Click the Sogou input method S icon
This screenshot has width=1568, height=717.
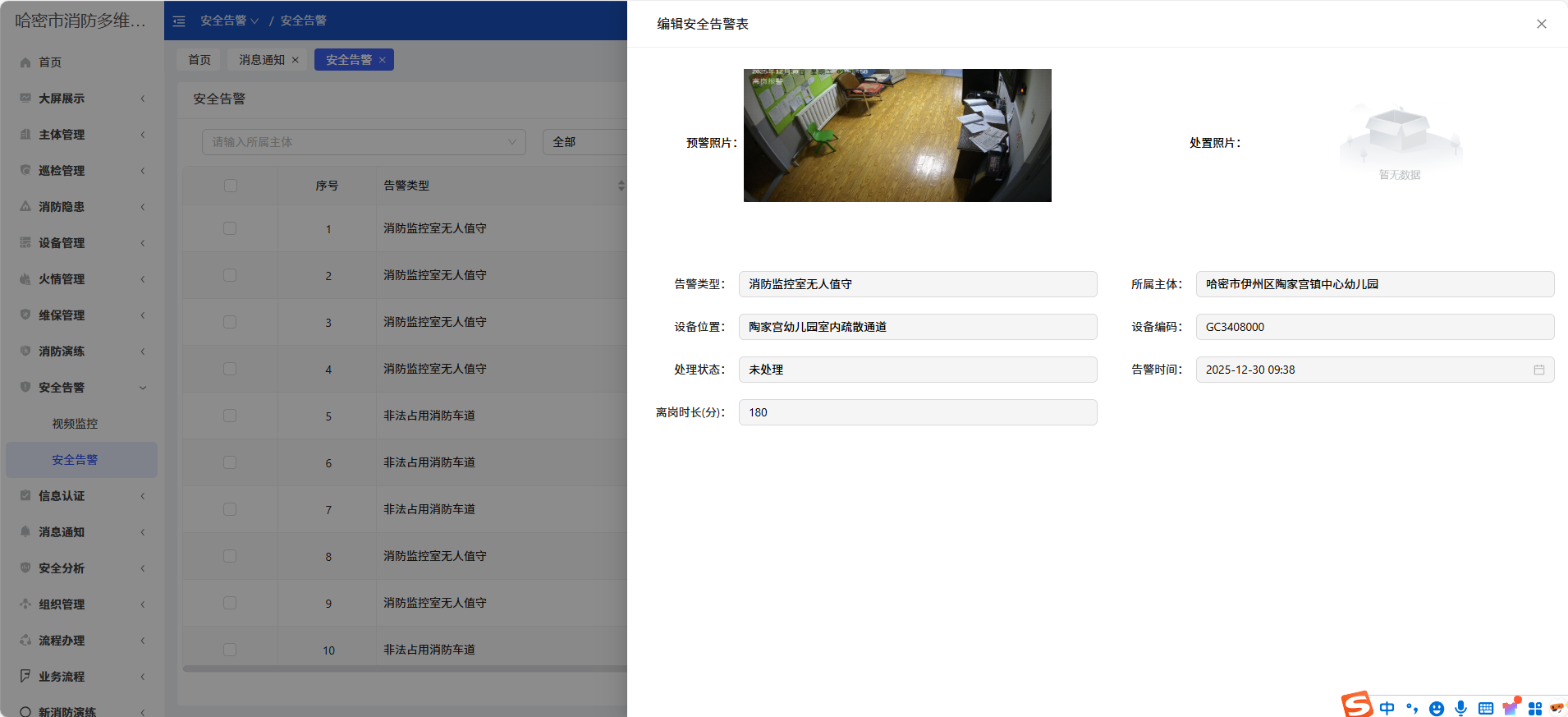1356,705
